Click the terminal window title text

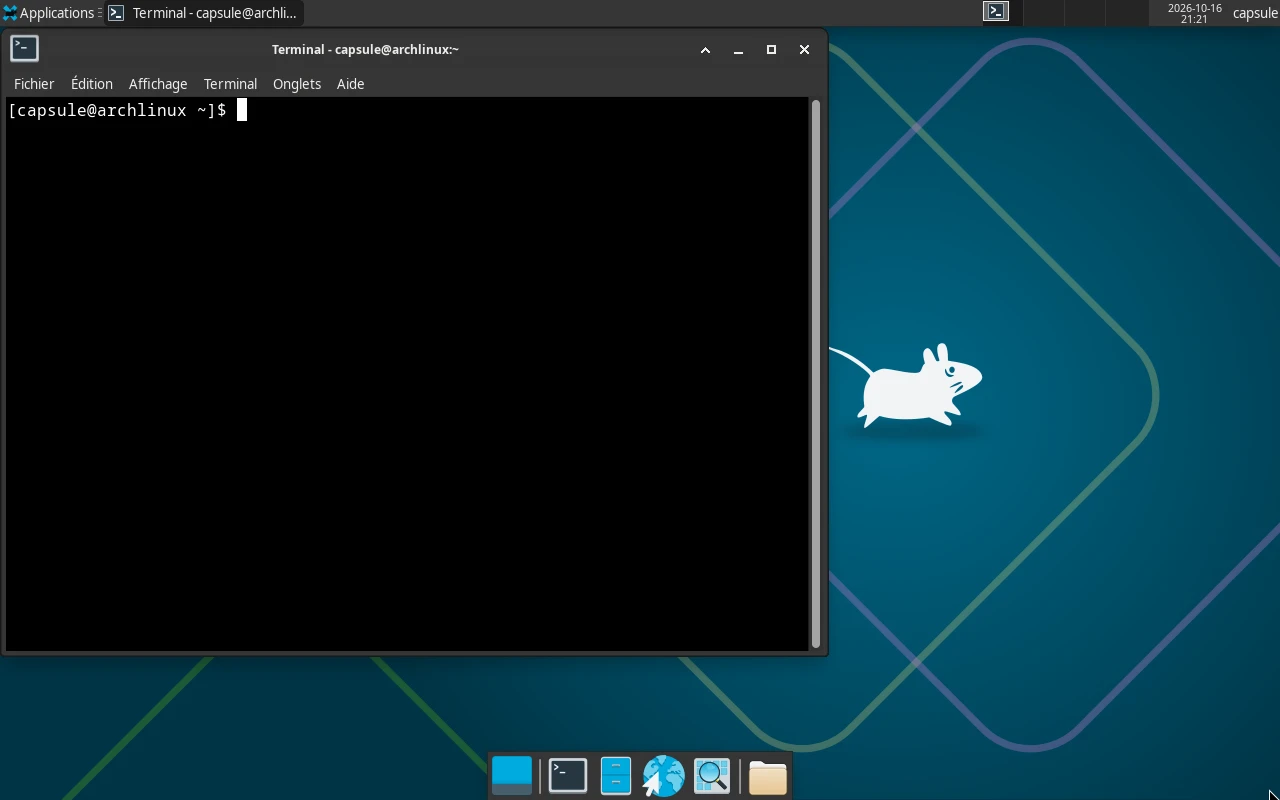[x=365, y=49]
